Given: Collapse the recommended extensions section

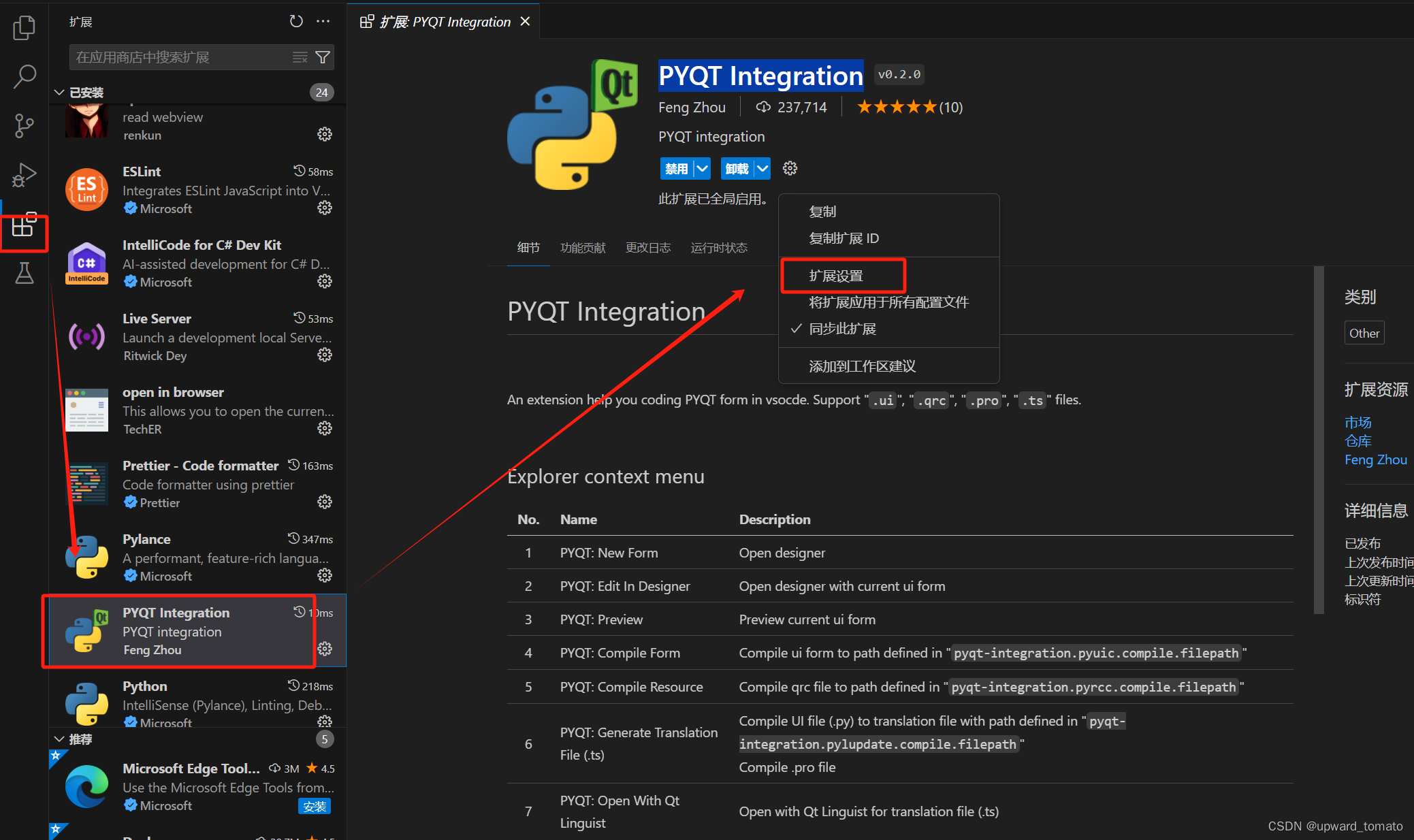Looking at the screenshot, I should tap(59, 739).
